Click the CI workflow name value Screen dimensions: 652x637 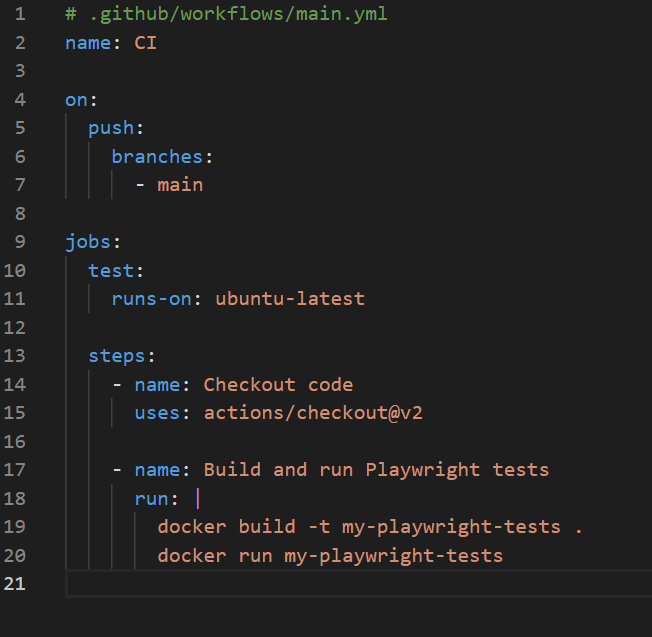(x=145, y=43)
